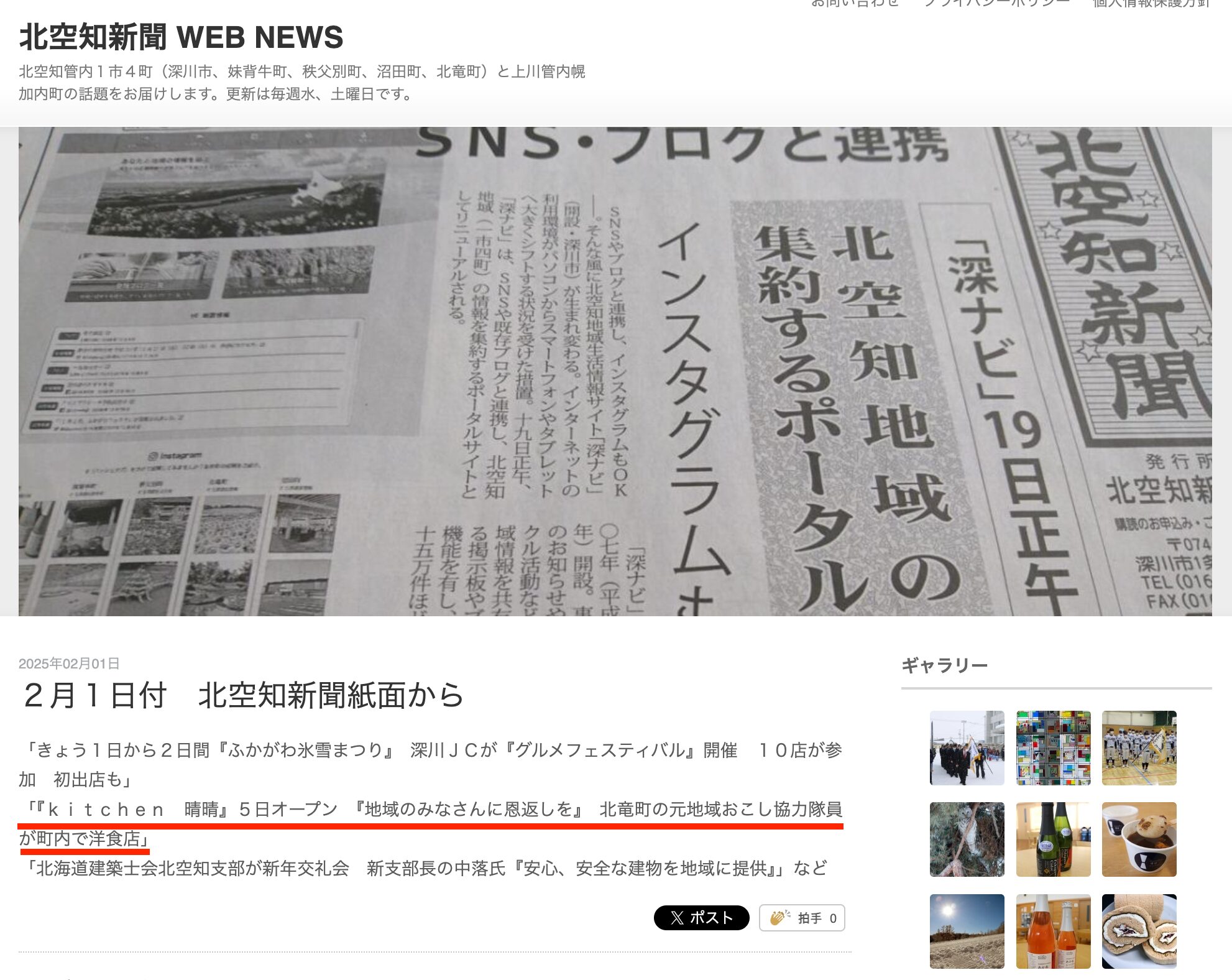1232x980 pixels.
Task: Click the newspaper header banner image
Action: point(615,371)
